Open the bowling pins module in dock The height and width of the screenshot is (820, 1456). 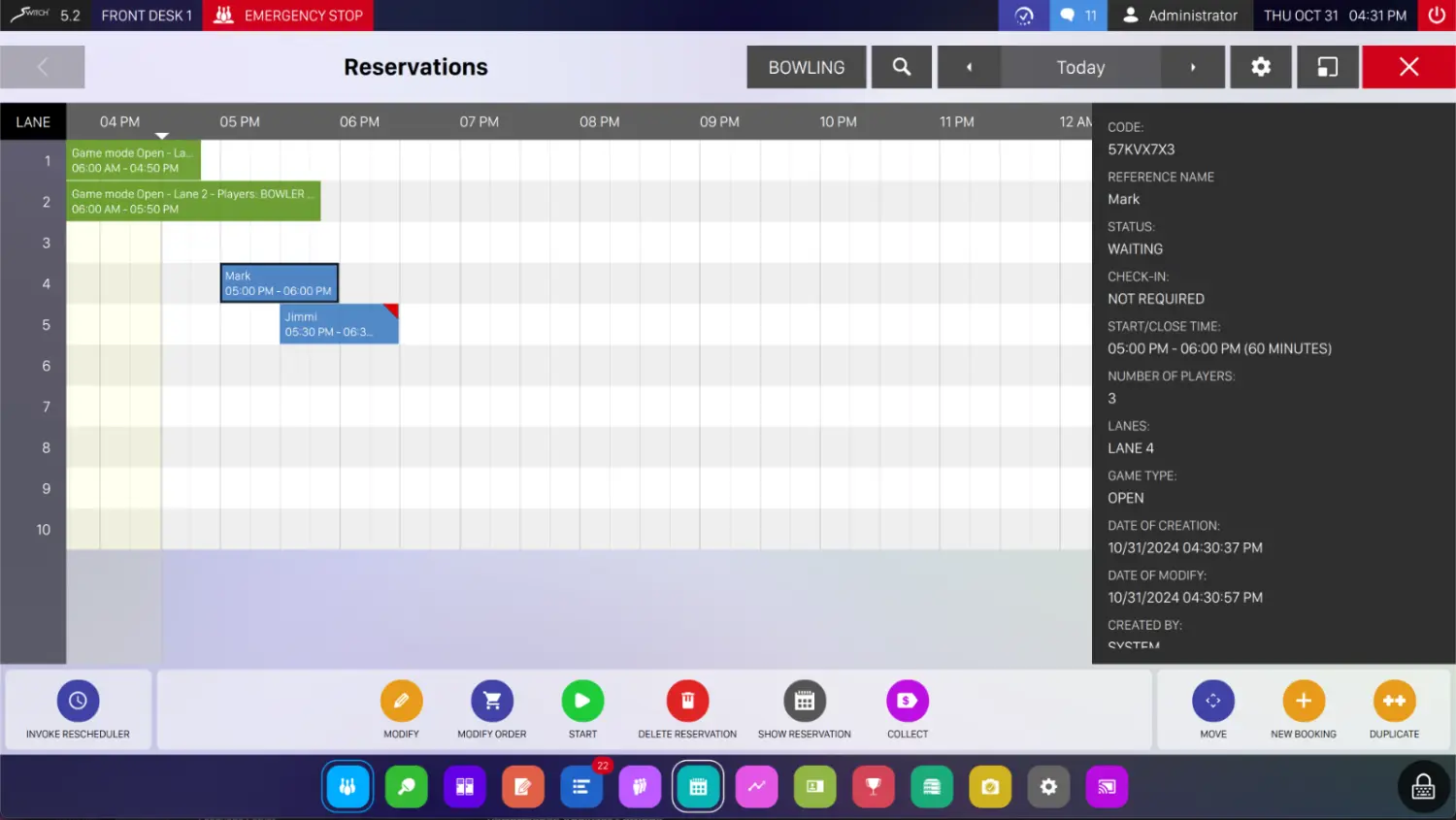347,787
